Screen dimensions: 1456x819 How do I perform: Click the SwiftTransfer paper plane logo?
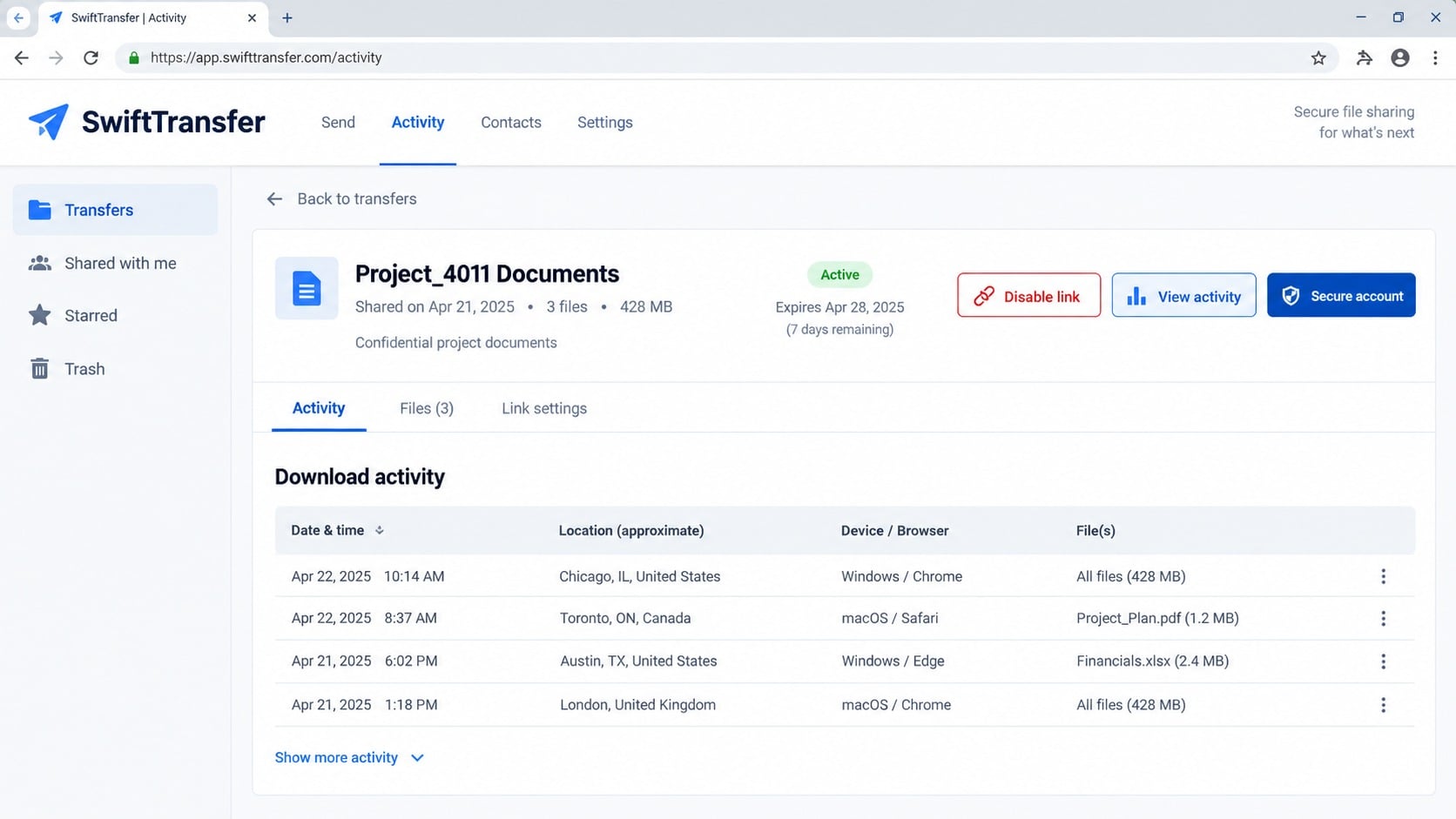click(x=49, y=122)
